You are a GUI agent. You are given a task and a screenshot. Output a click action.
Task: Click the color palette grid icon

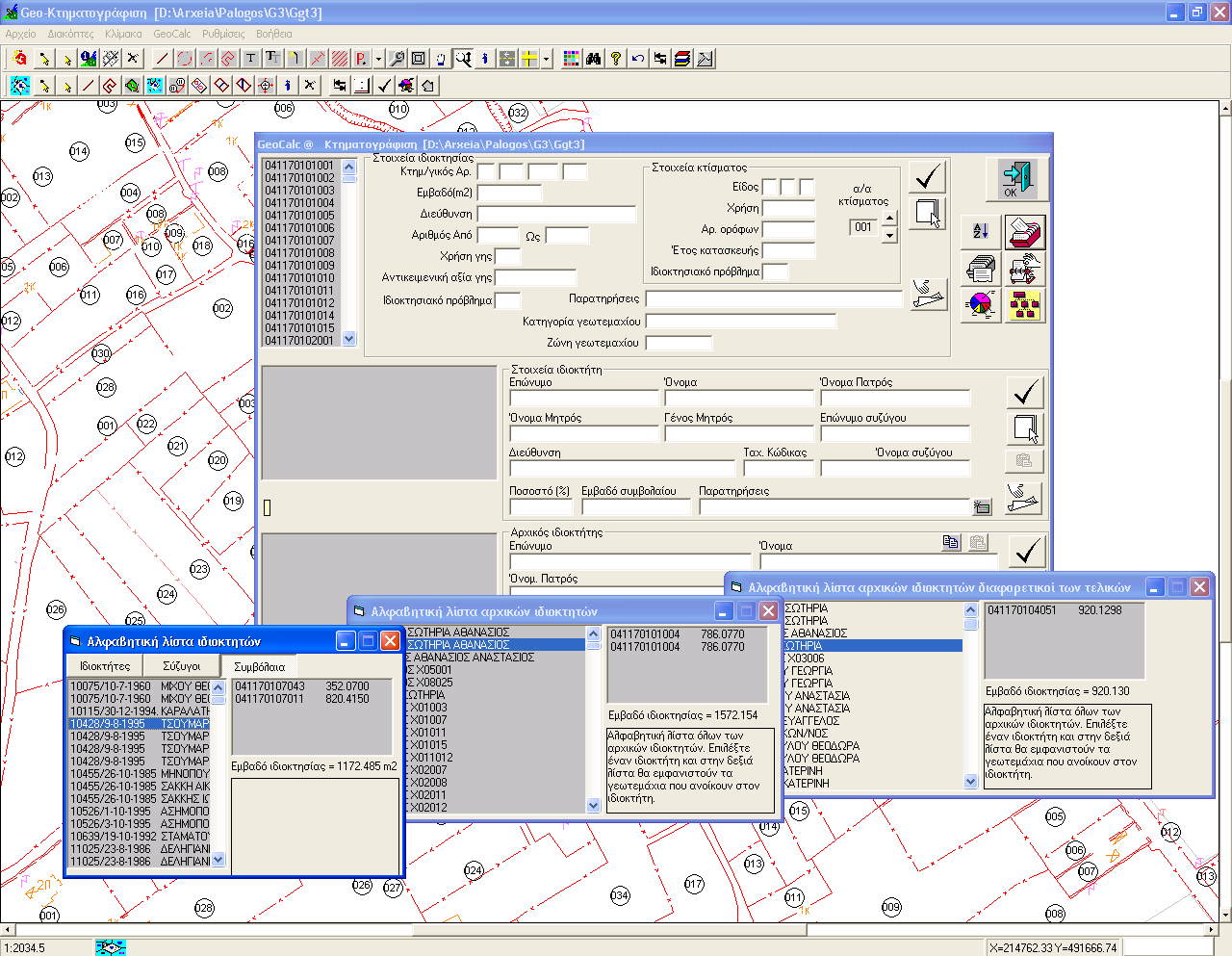[x=572, y=59]
